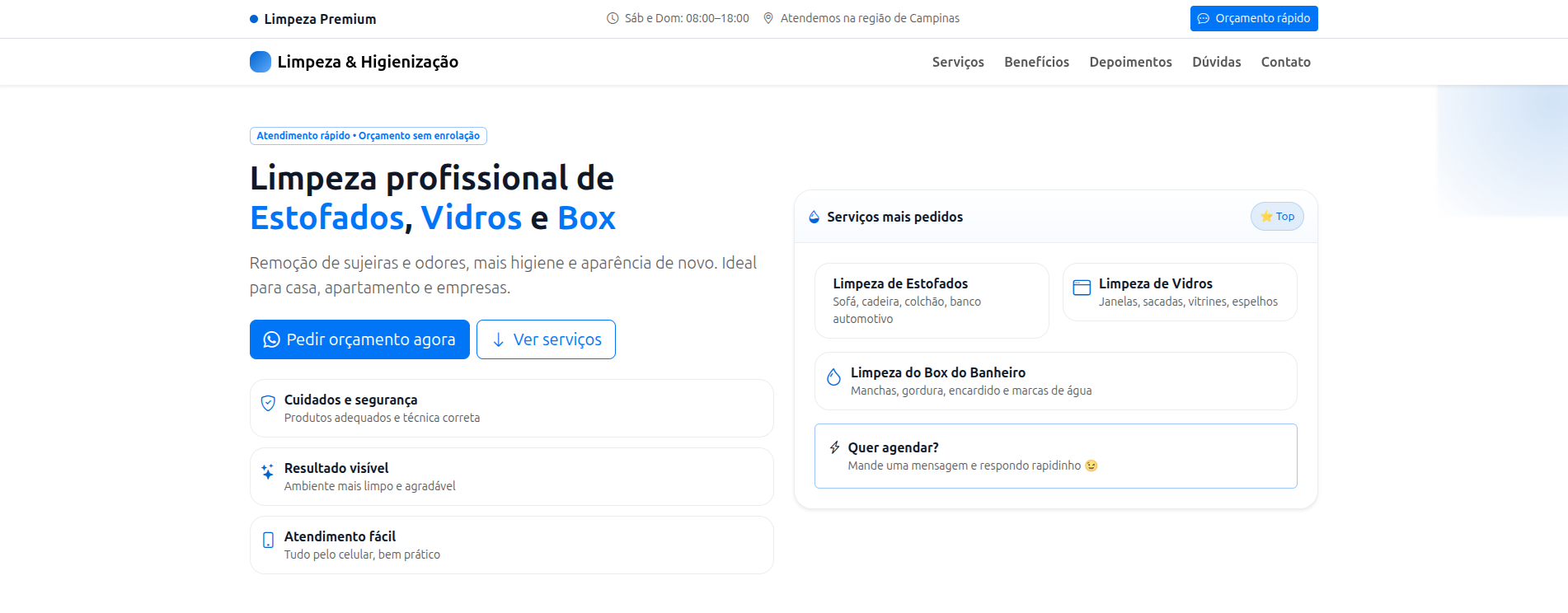Click the WhatsApp icon in orçamento button

(271, 339)
